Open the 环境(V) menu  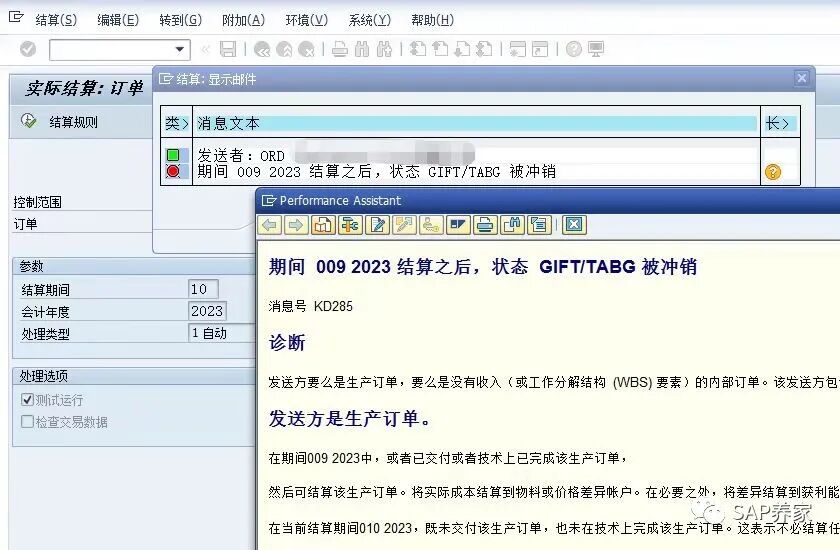(306, 20)
